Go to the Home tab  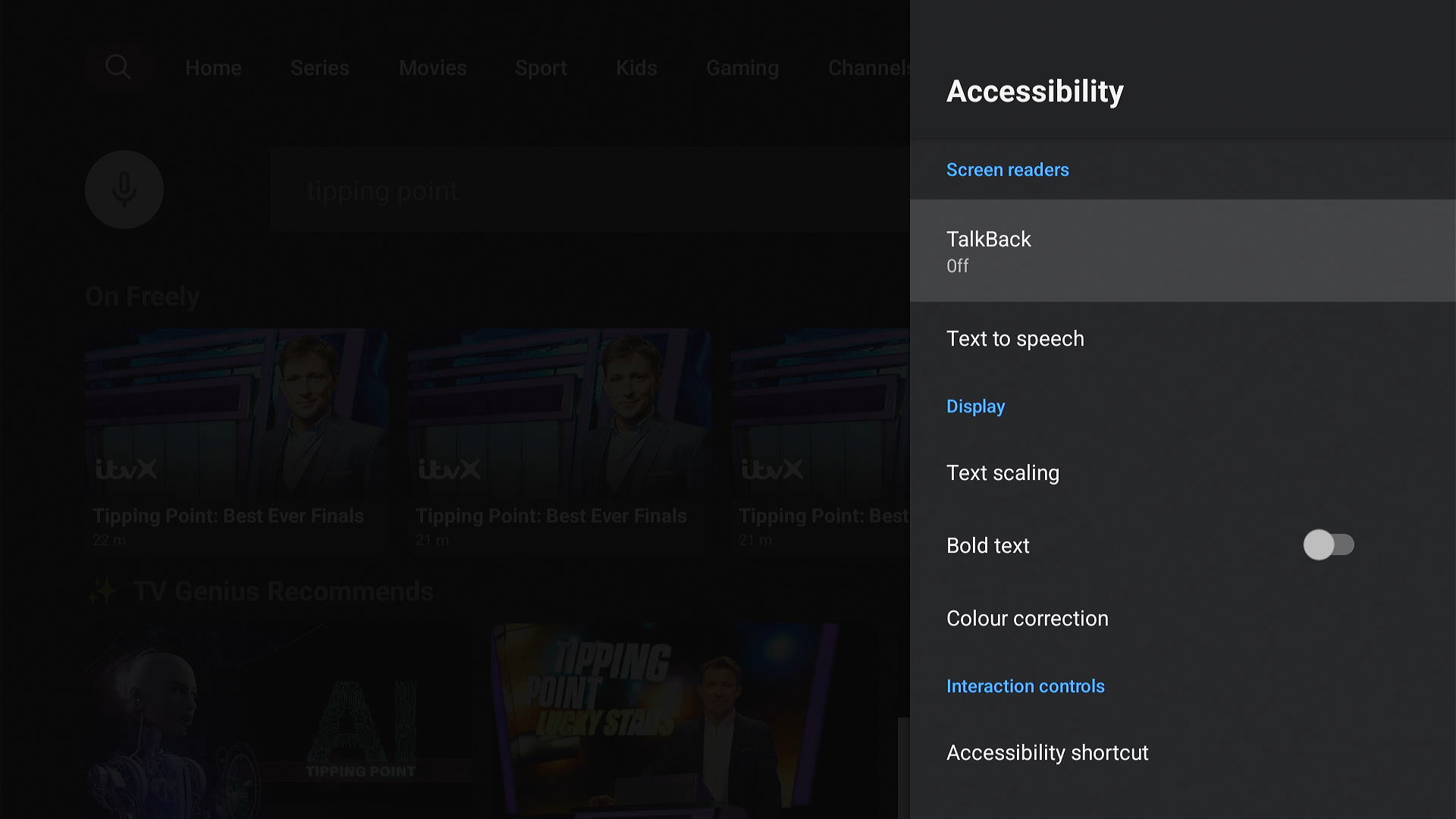(x=213, y=68)
